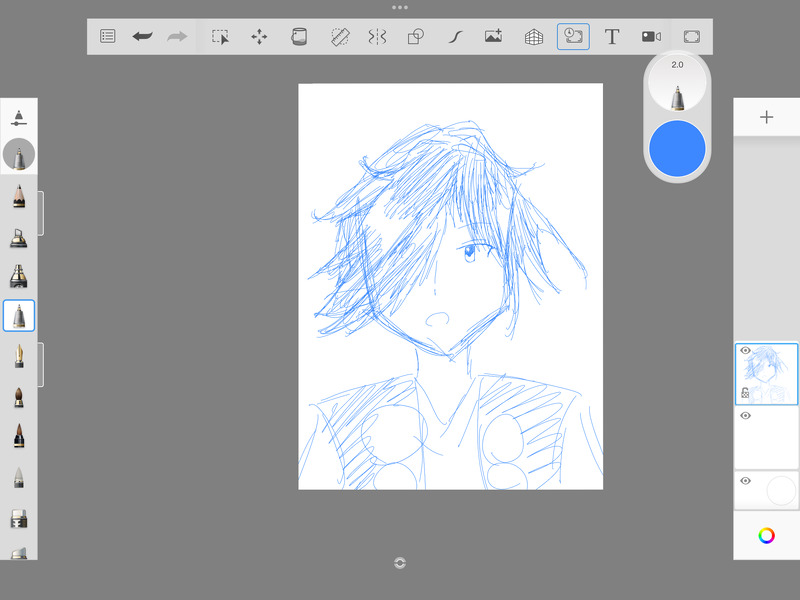Select the pointed Paintbrush below round brush
The height and width of the screenshot is (600, 800).
click(19, 436)
